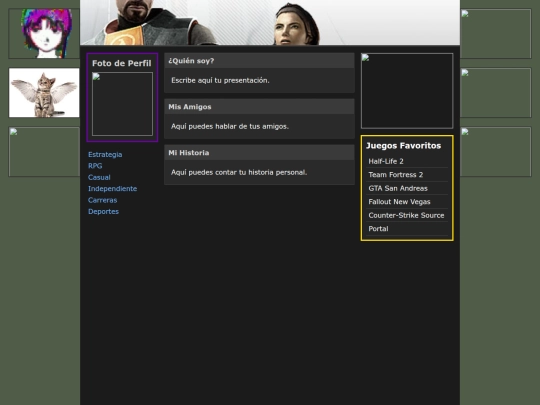Click the 'Escribe aquí tu presentación.' text
The width and height of the screenshot is (540, 405).
[x=220, y=80]
